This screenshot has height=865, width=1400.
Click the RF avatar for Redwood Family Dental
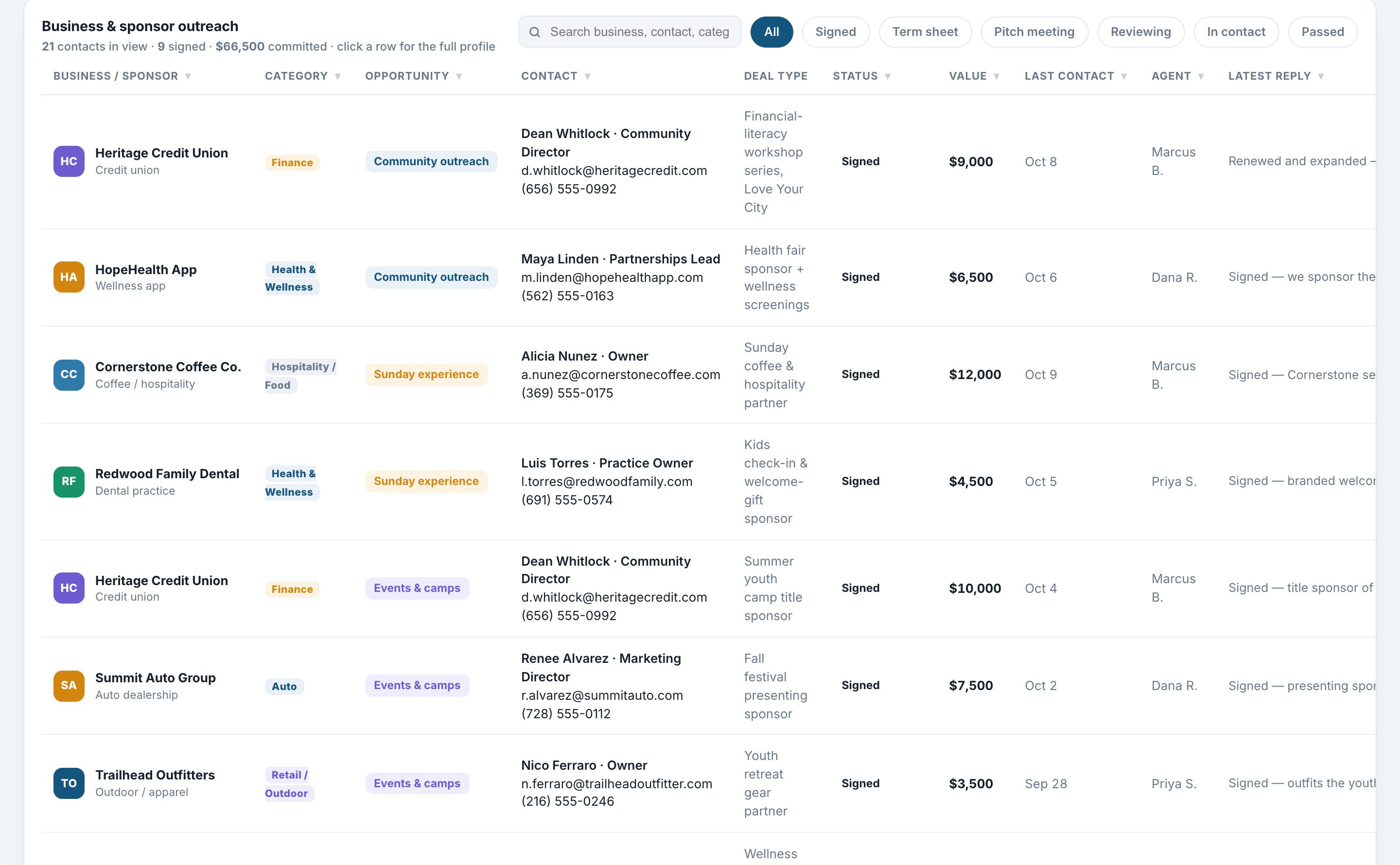69,482
